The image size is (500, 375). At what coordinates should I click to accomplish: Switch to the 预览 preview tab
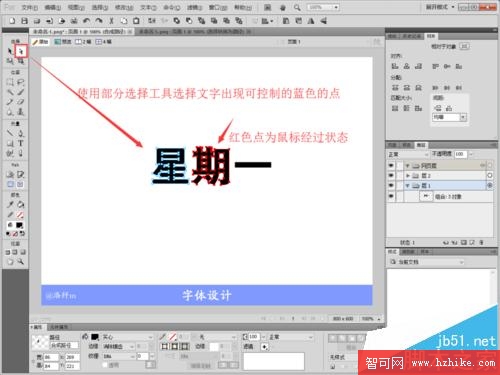[x=63, y=42]
